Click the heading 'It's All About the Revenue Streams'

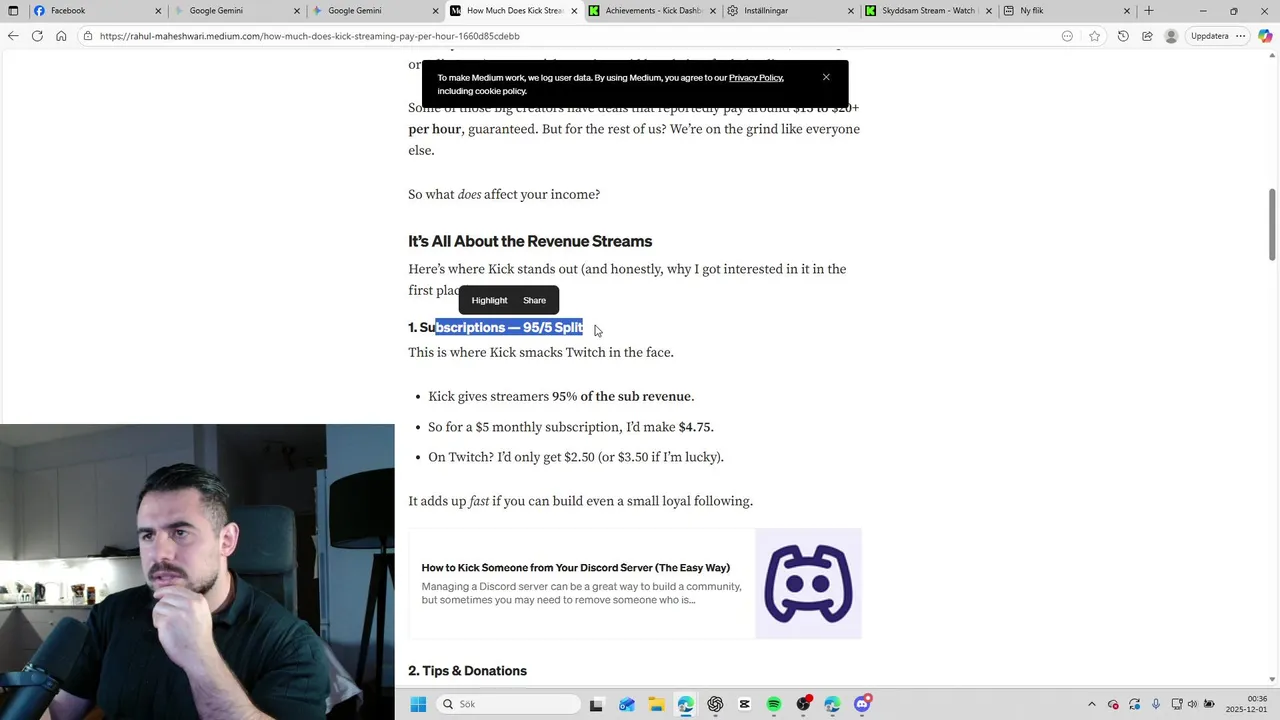click(x=530, y=241)
